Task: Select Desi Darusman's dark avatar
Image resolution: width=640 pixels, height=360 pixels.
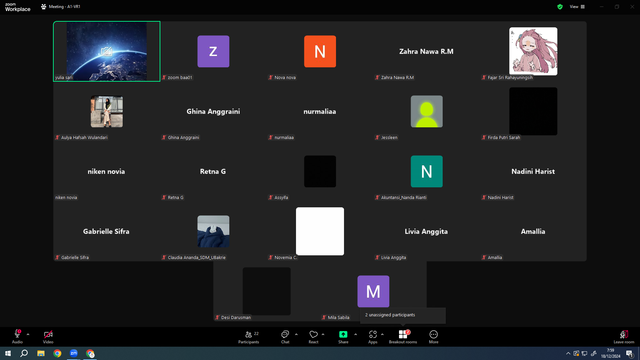Action: point(267,291)
